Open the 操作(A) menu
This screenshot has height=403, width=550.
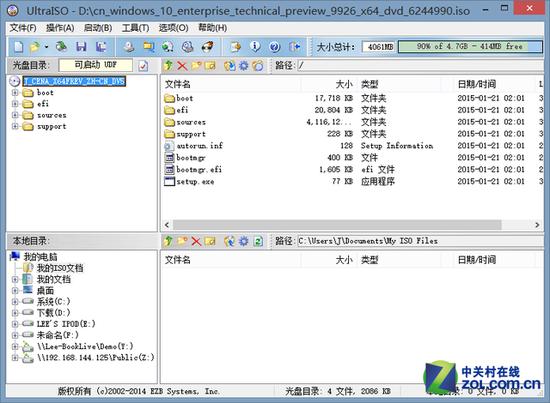[x=60, y=28]
